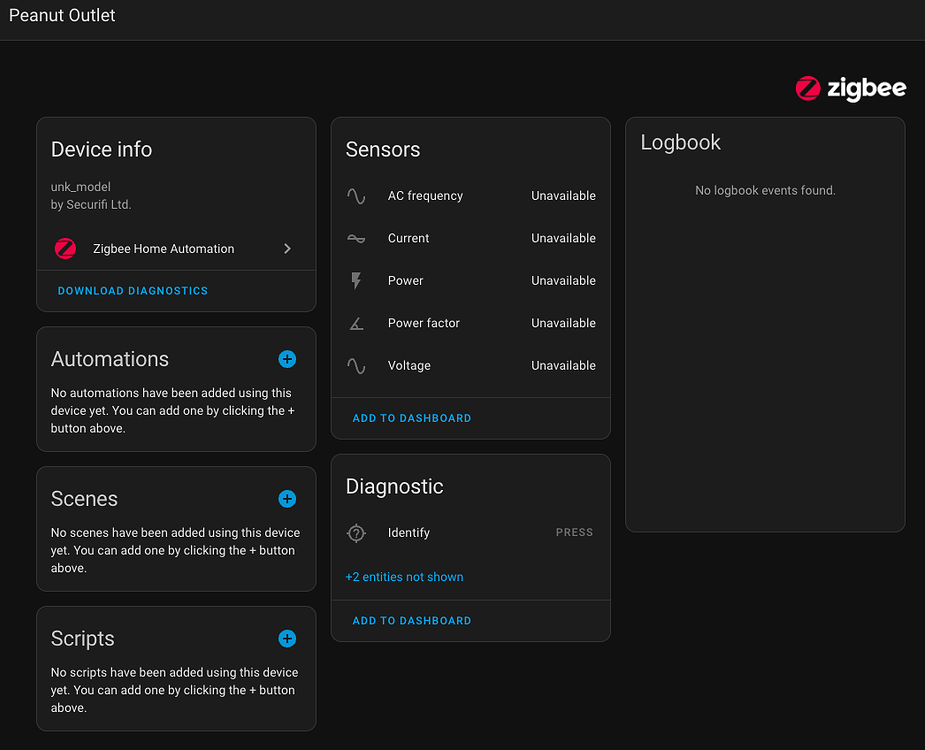Click ADD TO DASHBOARD under Sensors
The width and height of the screenshot is (925, 750).
pos(411,418)
